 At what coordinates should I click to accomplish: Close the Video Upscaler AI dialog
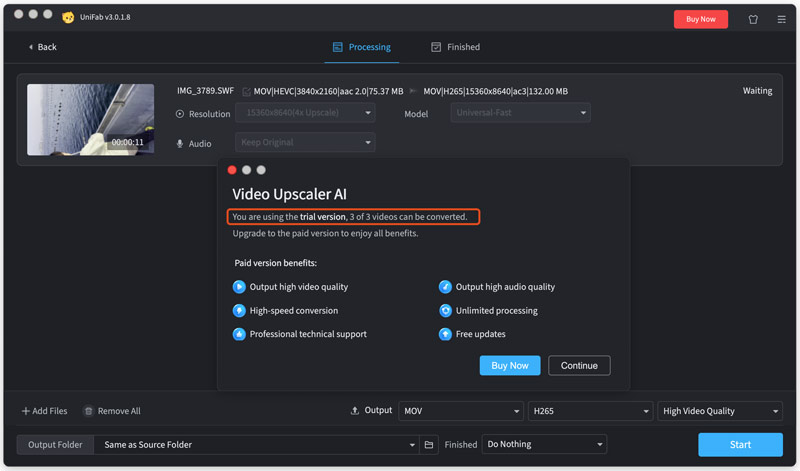232,170
